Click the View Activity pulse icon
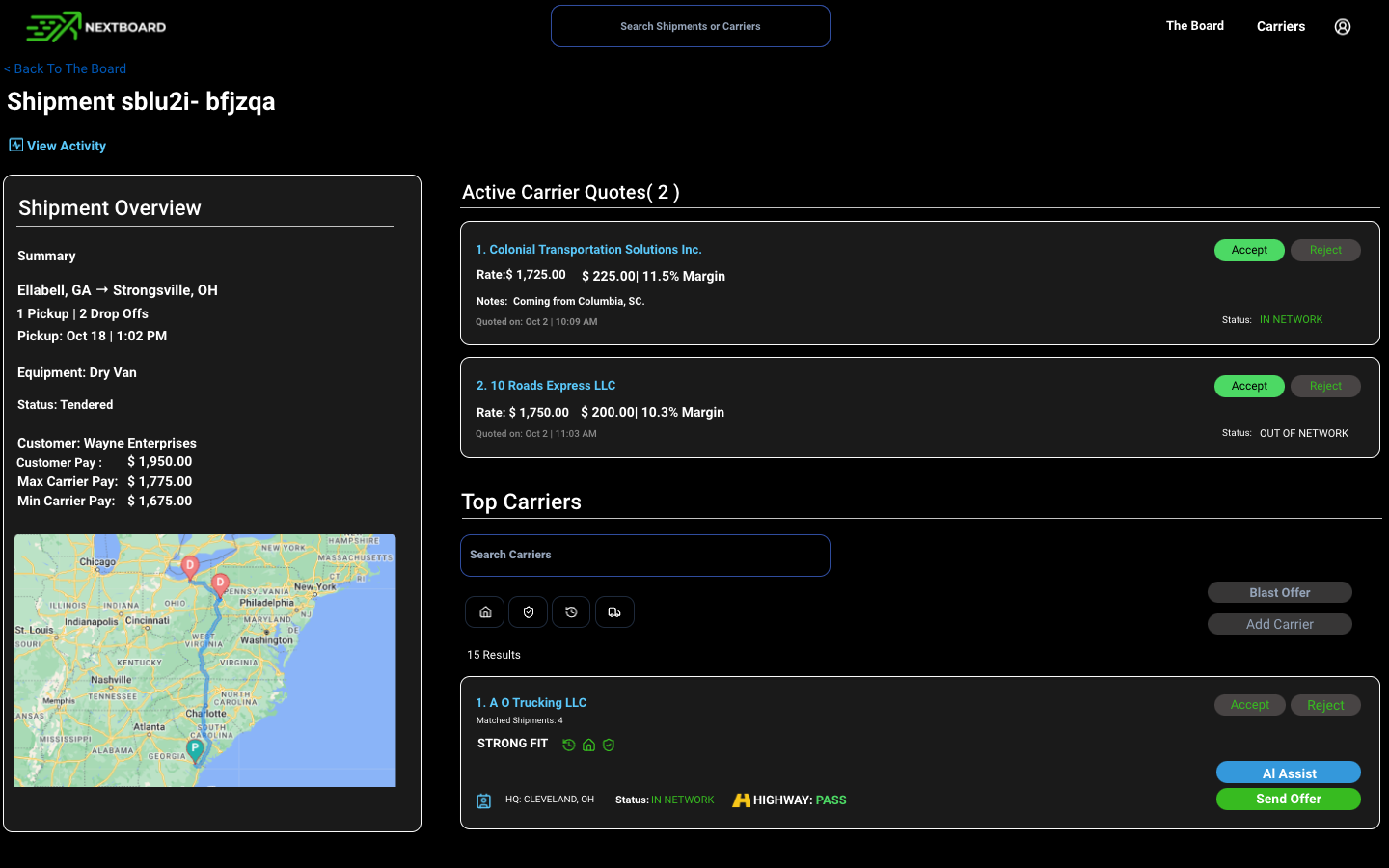Image resolution: width=1389 pixels, height=868 pixels. (x=15, y=145)
